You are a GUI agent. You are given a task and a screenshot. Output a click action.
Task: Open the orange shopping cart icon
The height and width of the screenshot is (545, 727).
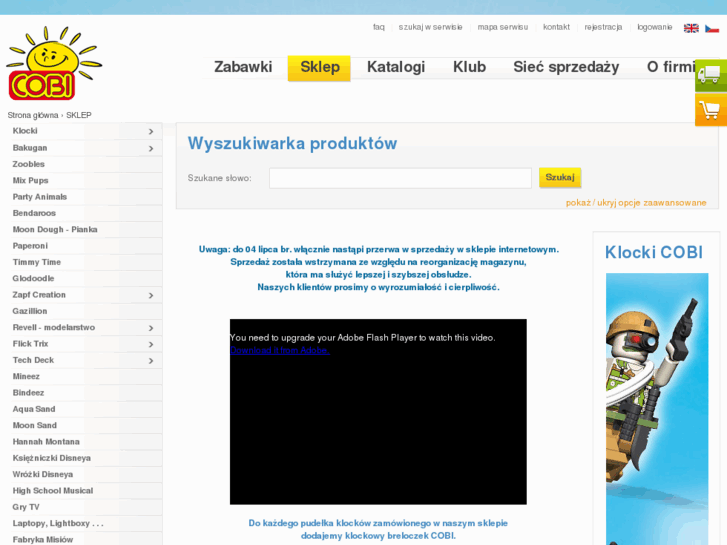tap(711, 110)
